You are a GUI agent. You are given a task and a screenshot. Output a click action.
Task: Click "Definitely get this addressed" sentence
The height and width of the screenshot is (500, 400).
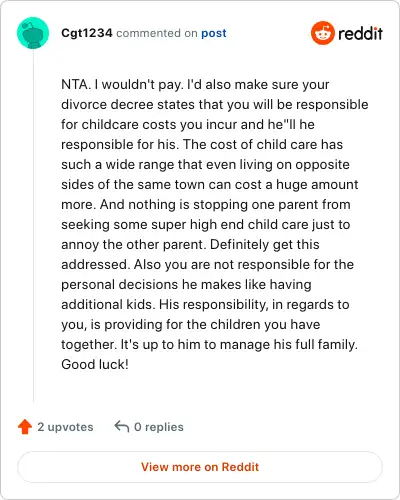pyautogui.click(x=190, y=254)
